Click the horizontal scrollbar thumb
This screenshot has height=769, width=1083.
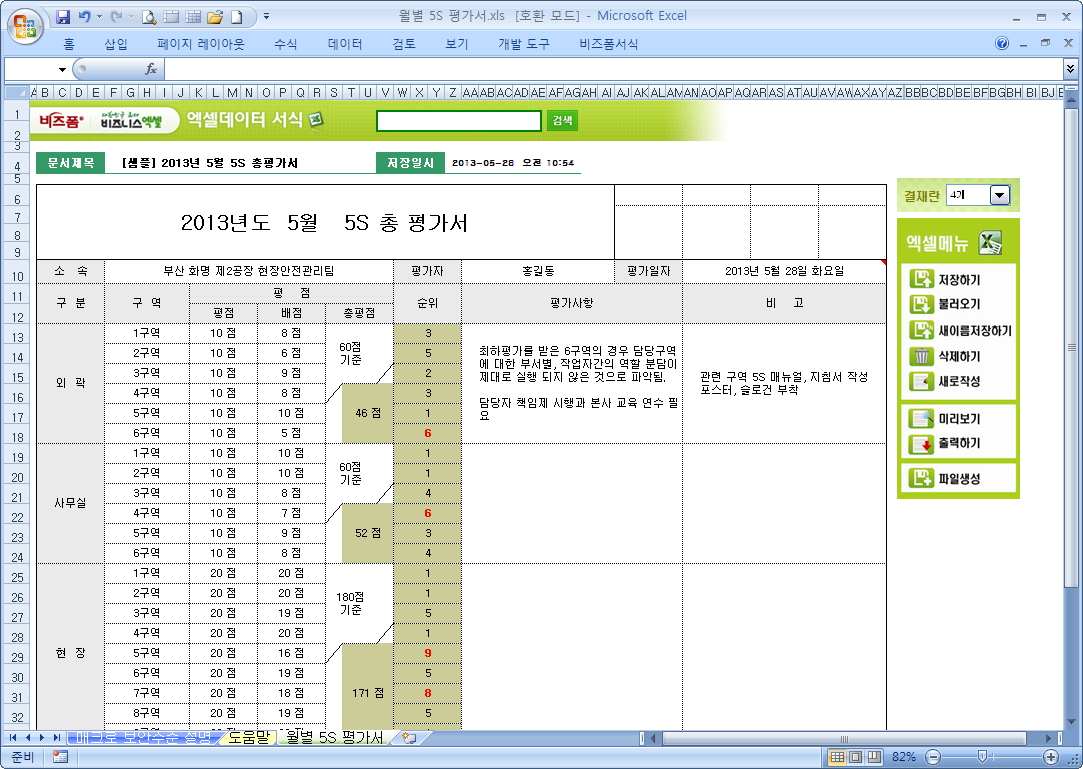[x=843, y=739]
